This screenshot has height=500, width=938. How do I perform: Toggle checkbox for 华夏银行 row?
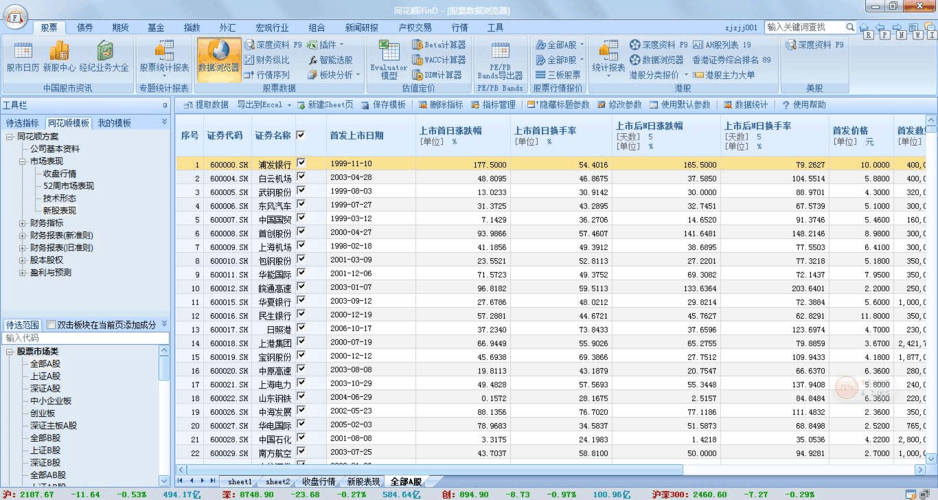point(301,300)
